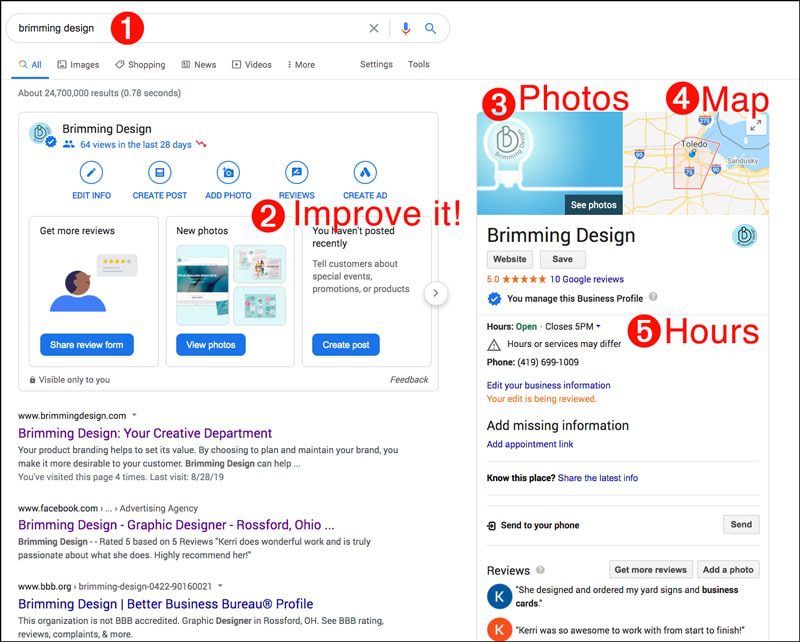Click the large website screenshot in New photos
800x642 pixels.
pyautogui.click(x=203, y=285)
